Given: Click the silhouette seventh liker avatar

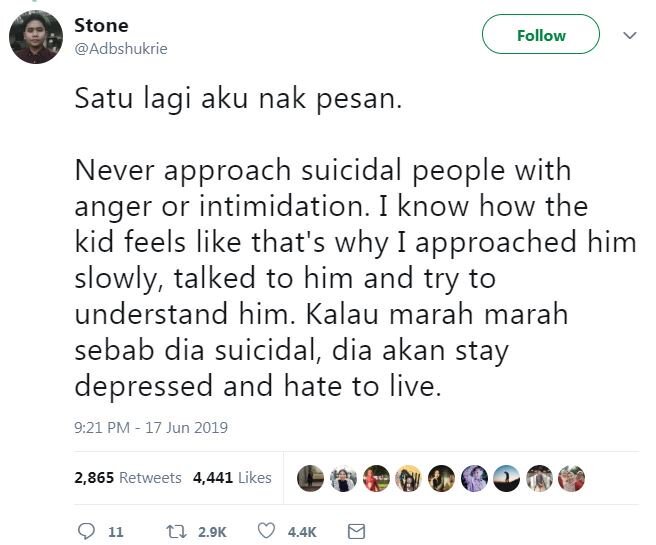Looking at the screenshot, I should pyautogui.click(x=507, y=478).
